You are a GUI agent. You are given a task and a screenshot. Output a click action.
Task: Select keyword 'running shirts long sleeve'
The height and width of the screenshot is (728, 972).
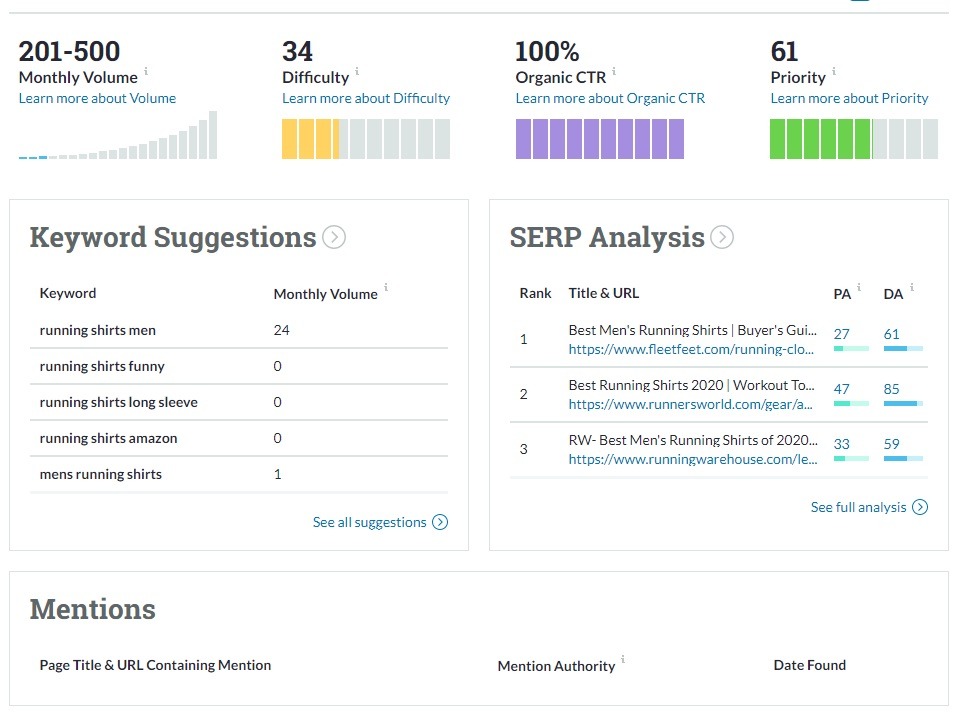tap(118, 402)
